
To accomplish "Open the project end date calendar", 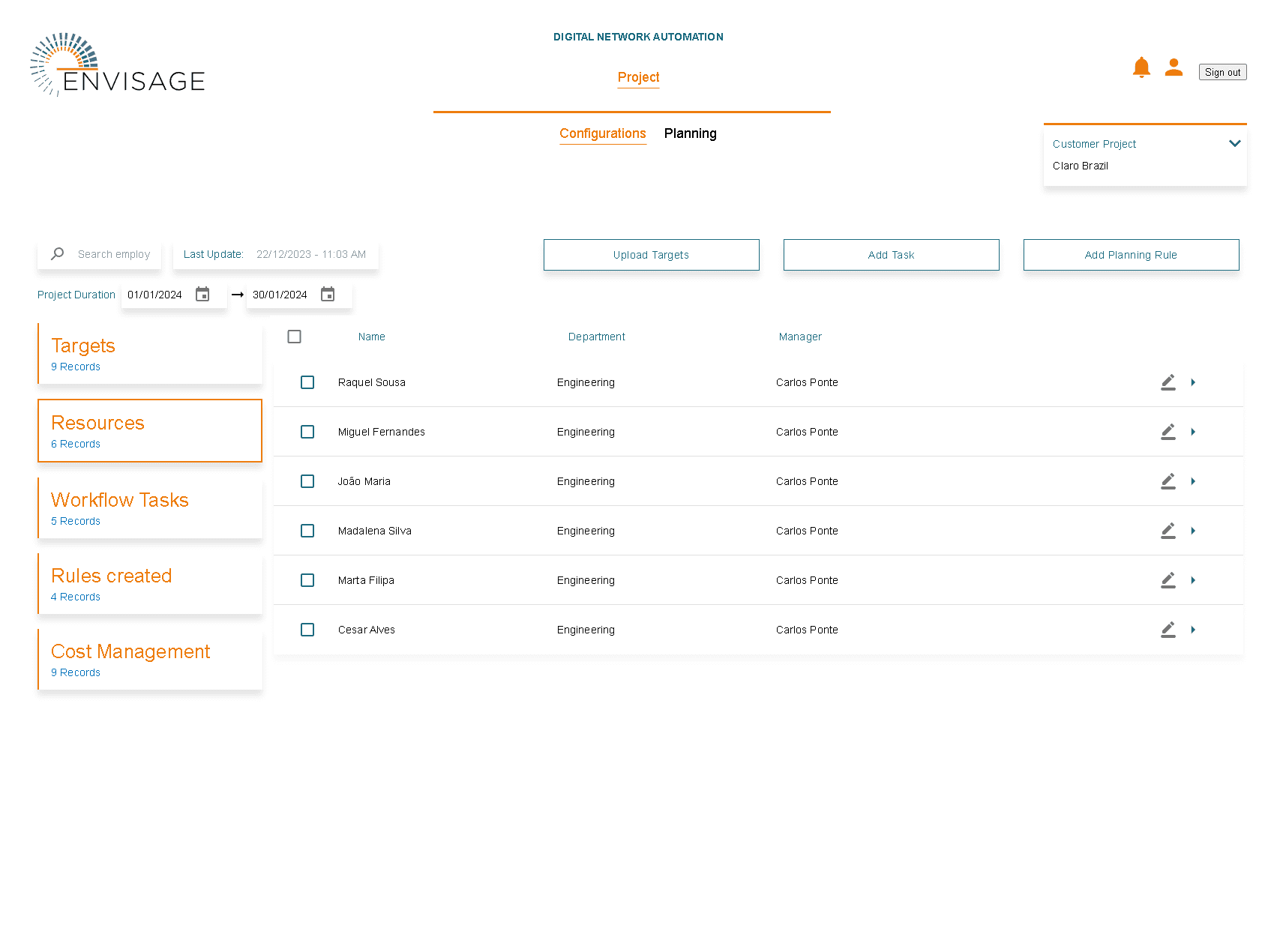I will 328,295.
